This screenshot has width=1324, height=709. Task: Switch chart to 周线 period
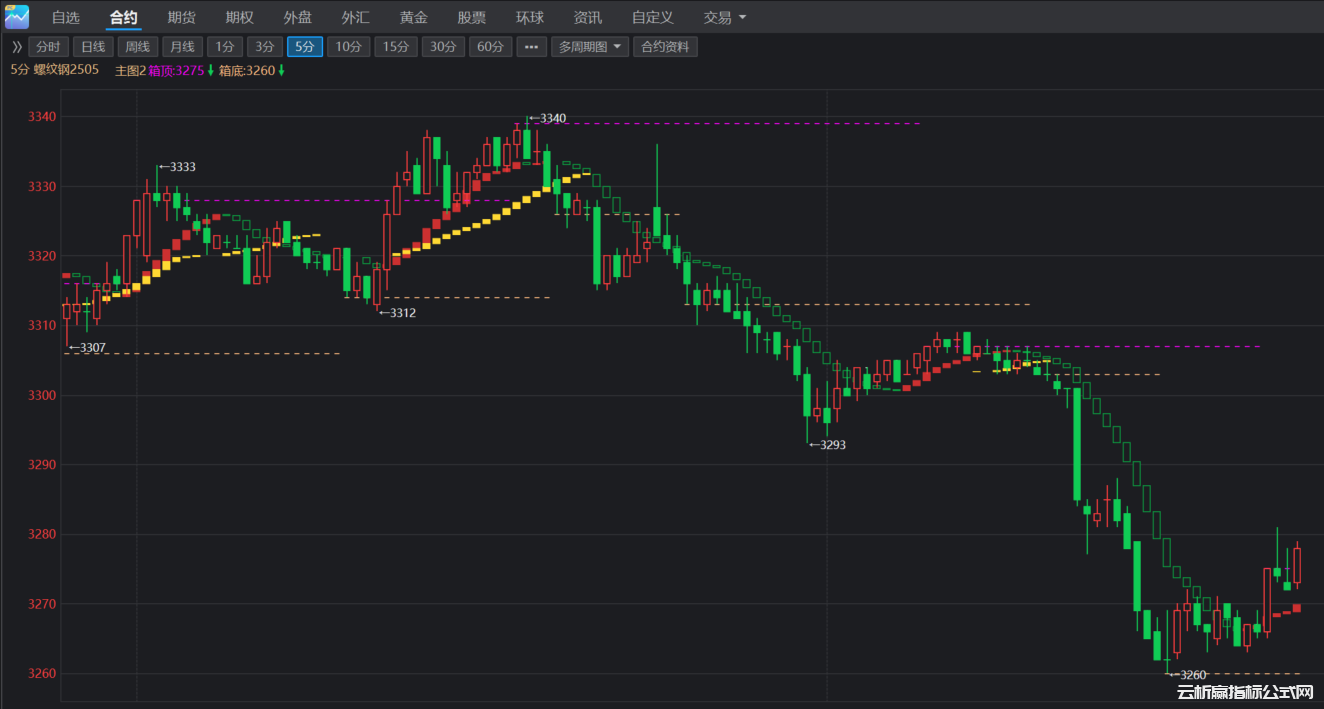137,47
